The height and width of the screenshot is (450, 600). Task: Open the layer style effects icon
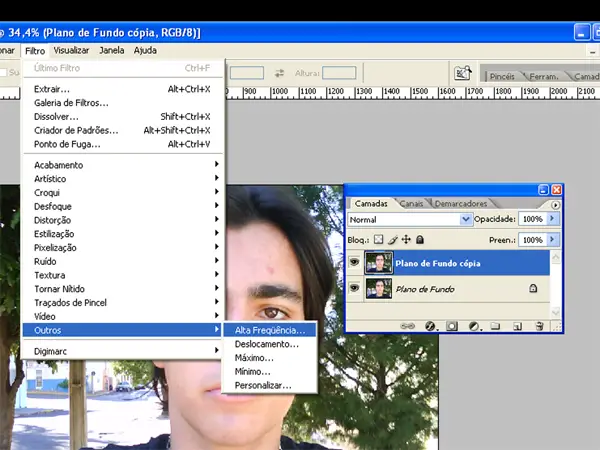(429, 325)
